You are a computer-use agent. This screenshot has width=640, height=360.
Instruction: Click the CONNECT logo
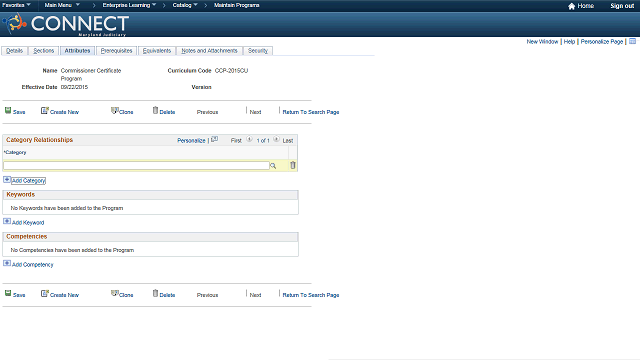coord(65,24)
